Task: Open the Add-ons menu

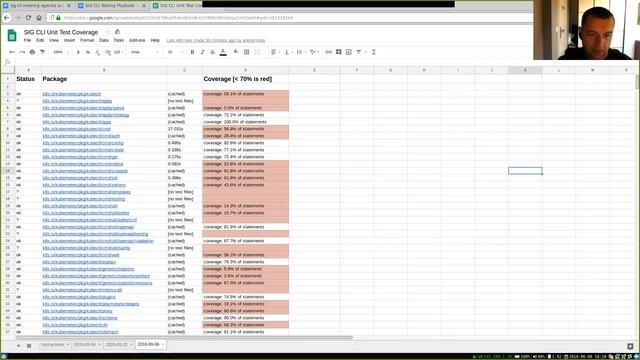Action: 137,40
